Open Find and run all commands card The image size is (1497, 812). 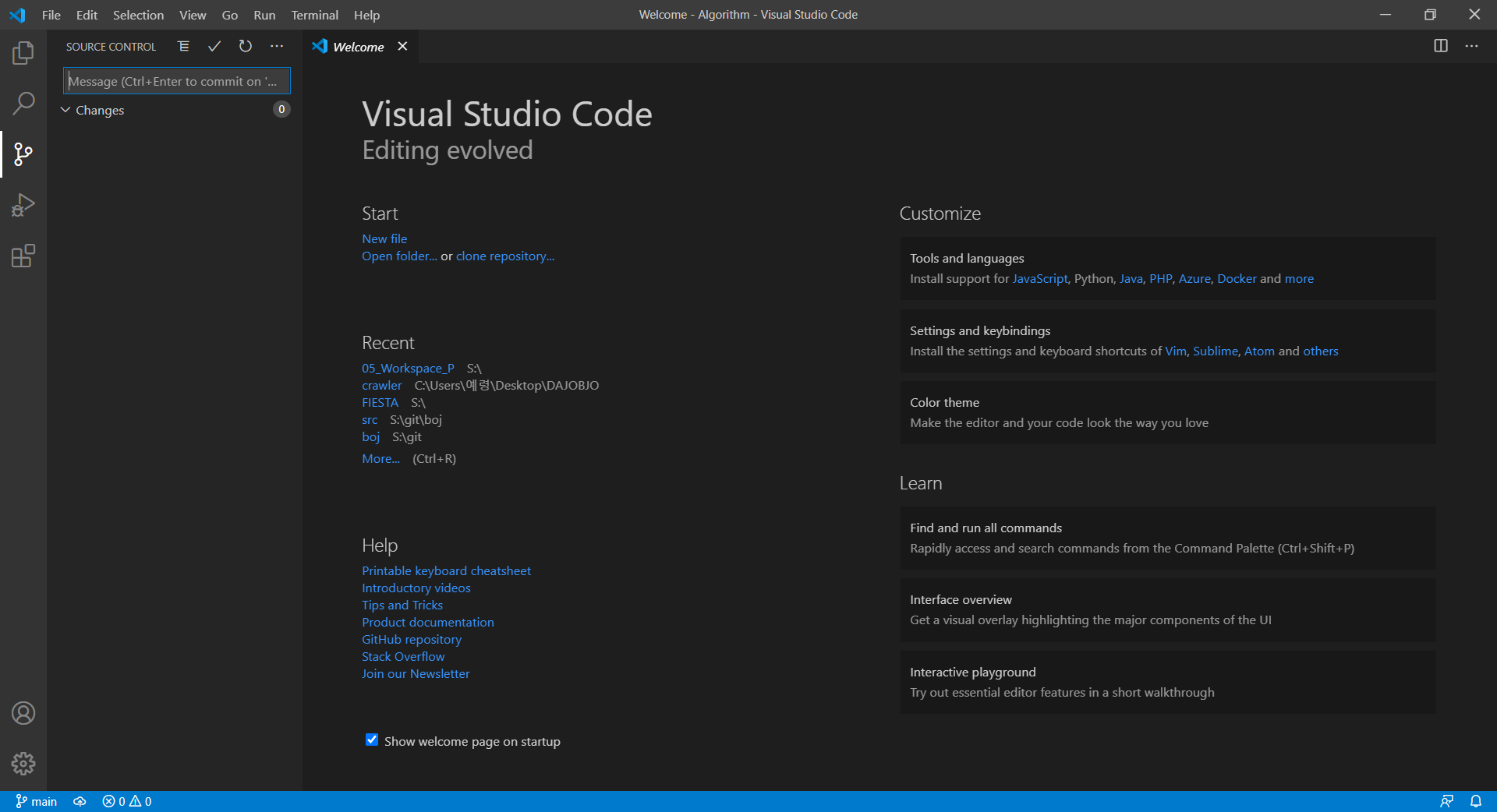[1168, 538]
